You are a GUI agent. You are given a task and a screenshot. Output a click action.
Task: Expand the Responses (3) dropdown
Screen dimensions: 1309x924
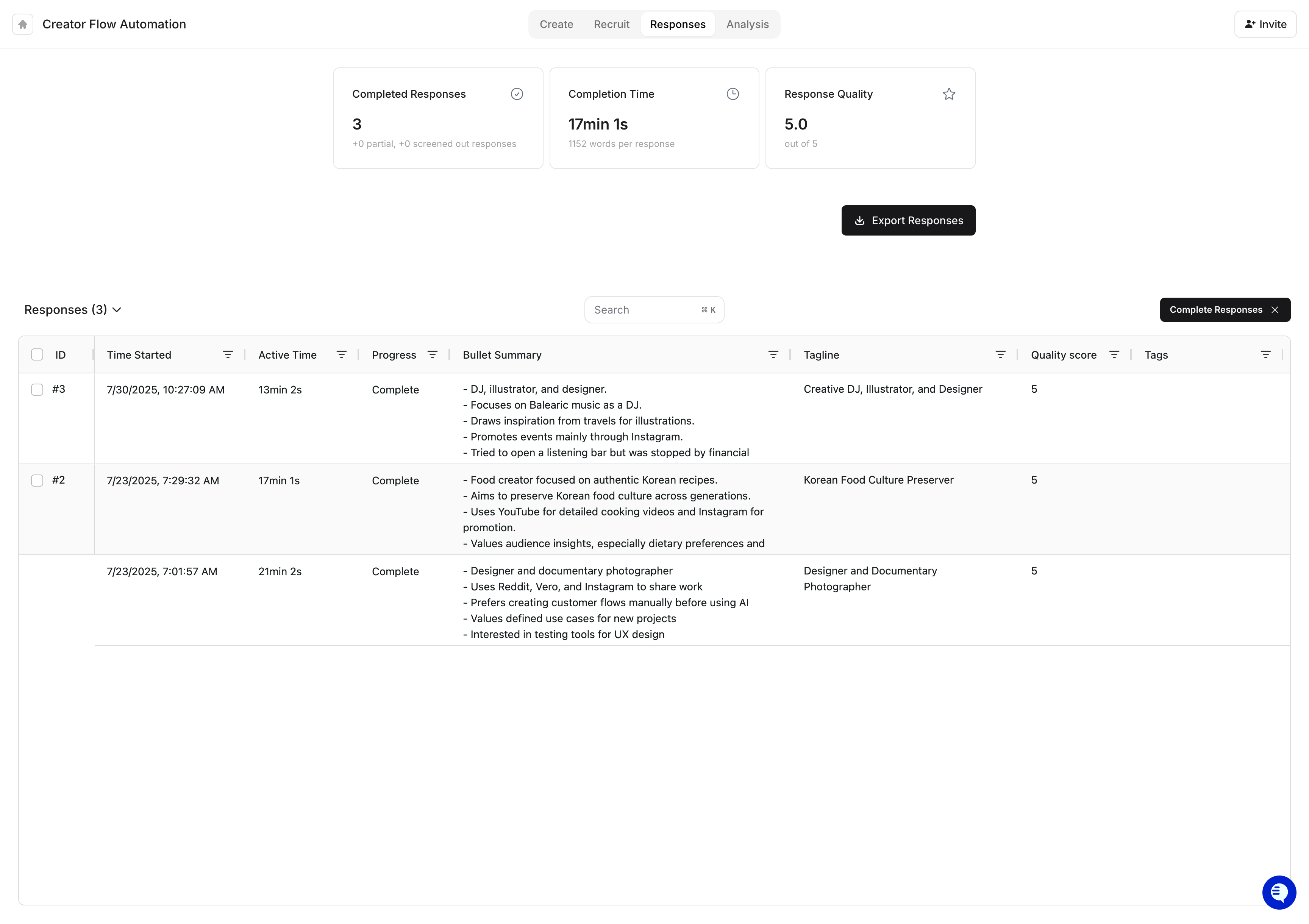click(x=73, y=309)
